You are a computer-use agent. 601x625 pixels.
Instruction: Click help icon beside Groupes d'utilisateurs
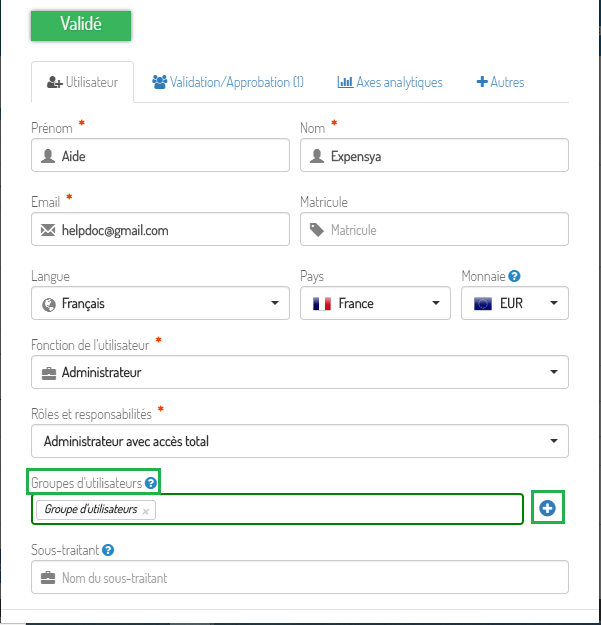tap(151, 483)
